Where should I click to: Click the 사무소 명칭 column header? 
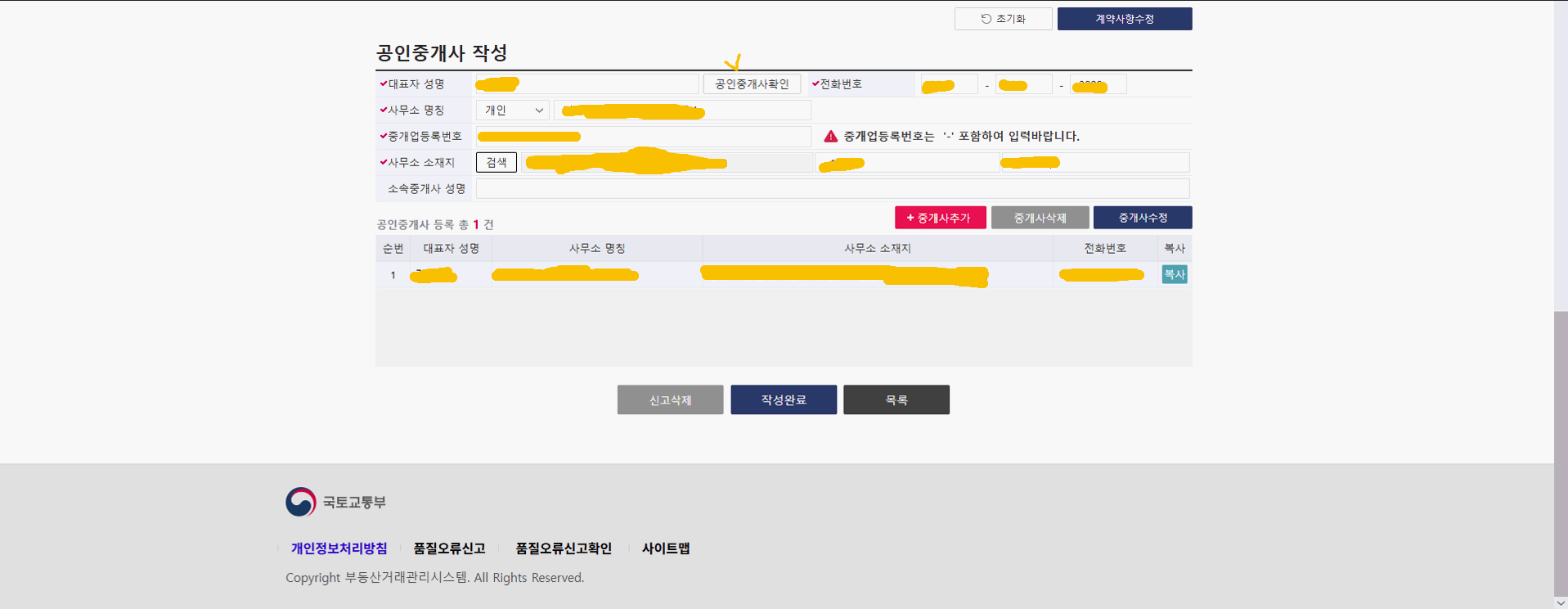click(597, 248)
